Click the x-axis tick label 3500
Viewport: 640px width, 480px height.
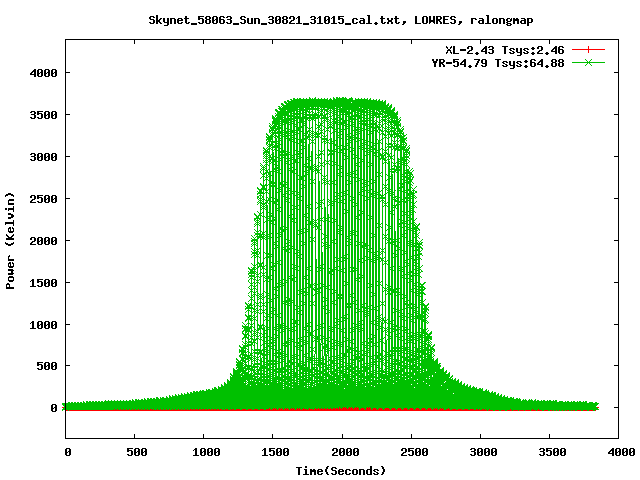pyautogui.click(x=552, y=452)
